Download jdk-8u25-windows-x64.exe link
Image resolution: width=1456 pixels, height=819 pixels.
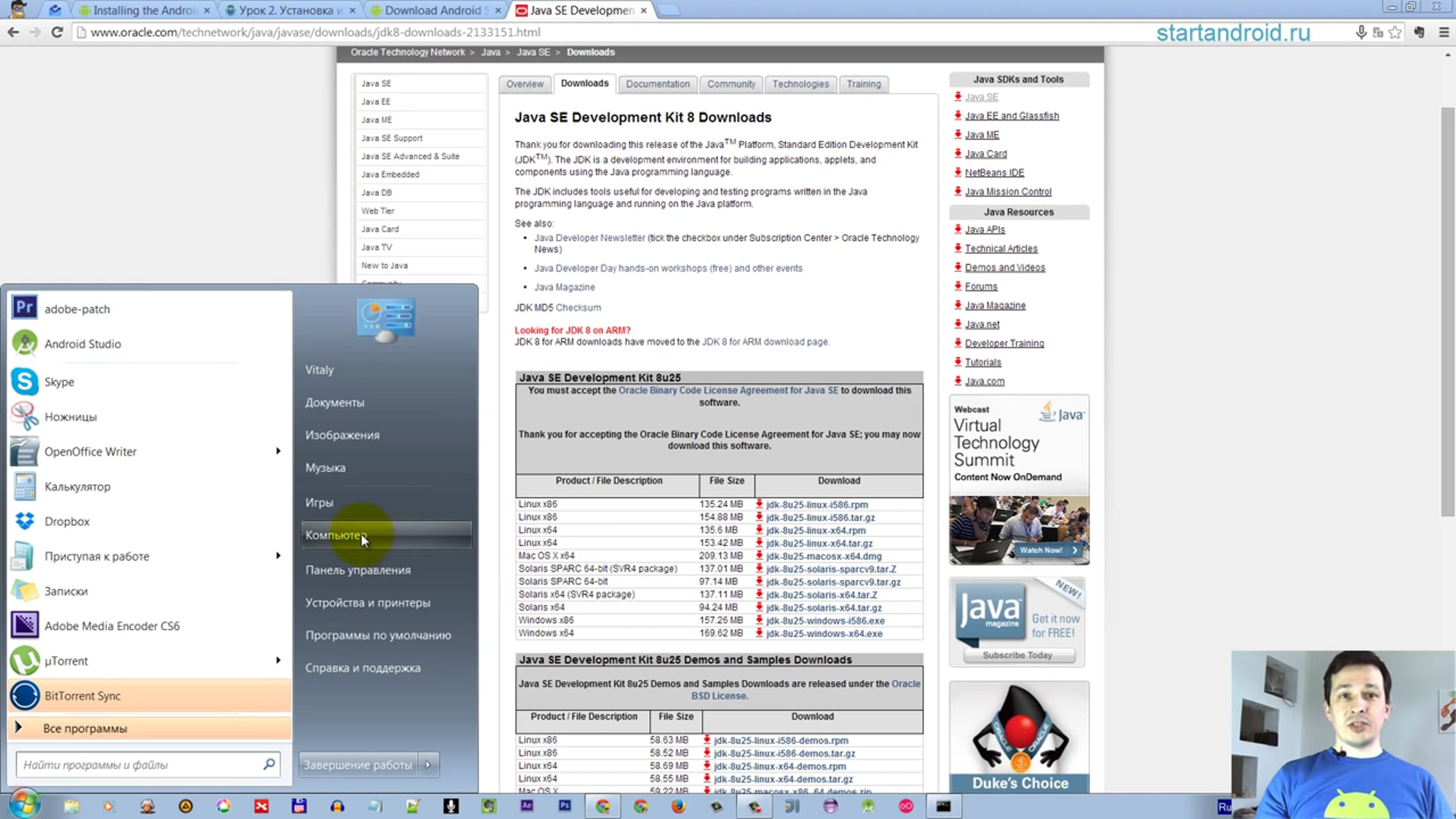[x=824, y=633]
